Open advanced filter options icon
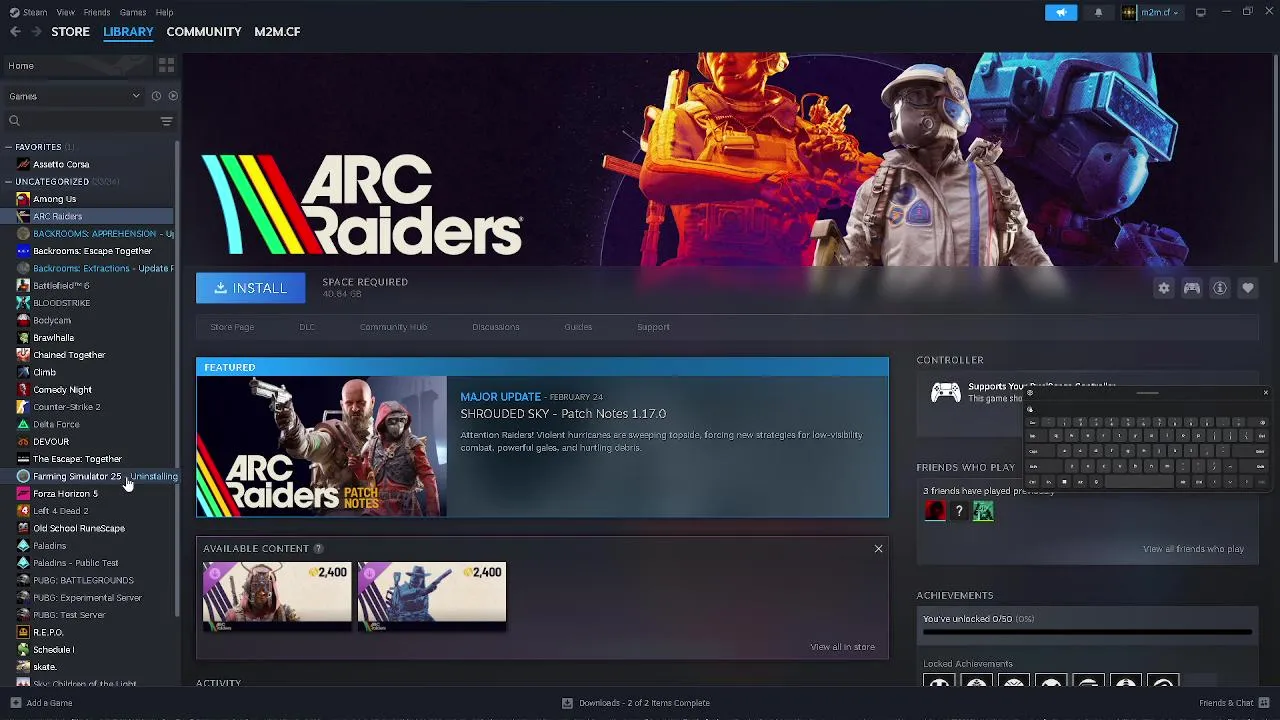The height and width of the screenshot is (720, 1280). pos(166,121)
